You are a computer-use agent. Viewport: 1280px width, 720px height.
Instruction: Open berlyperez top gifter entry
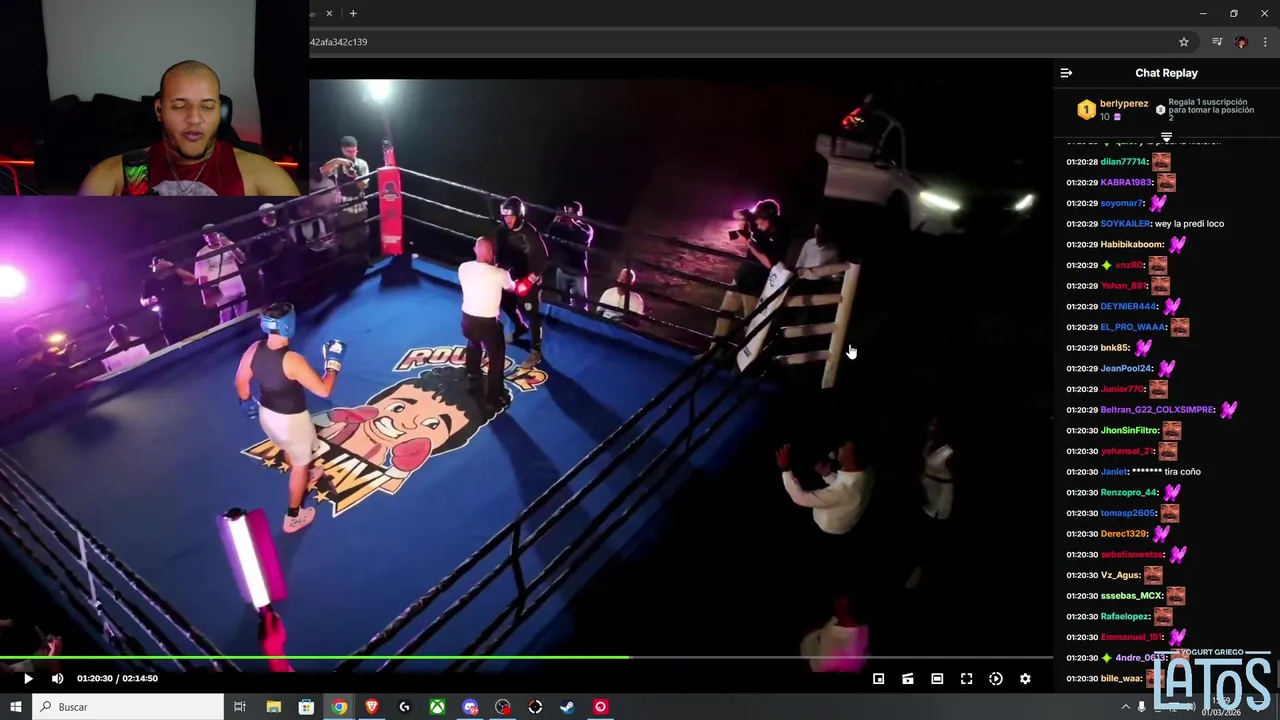tap(1112, 110)
